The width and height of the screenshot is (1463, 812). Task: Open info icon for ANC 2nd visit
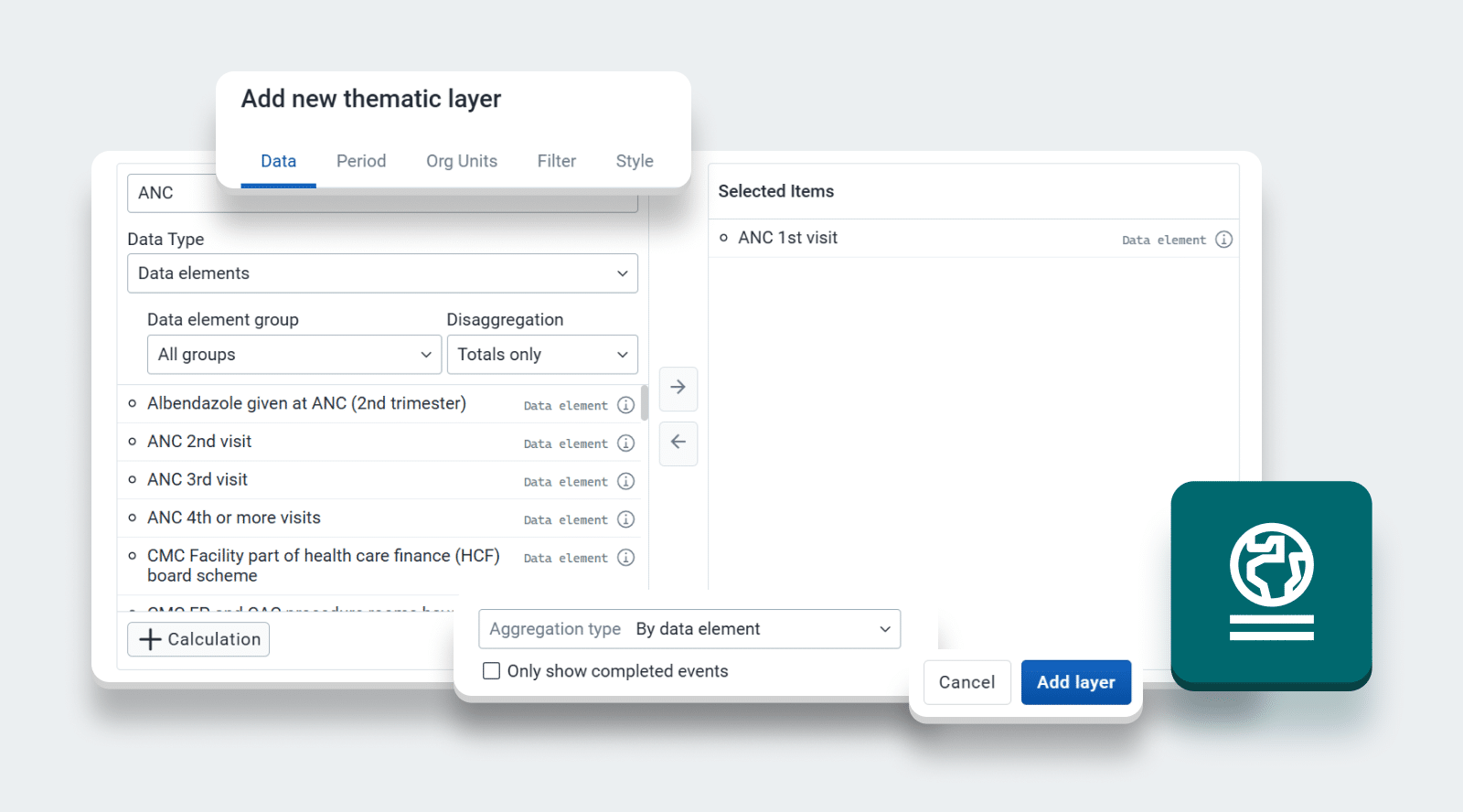625,443
